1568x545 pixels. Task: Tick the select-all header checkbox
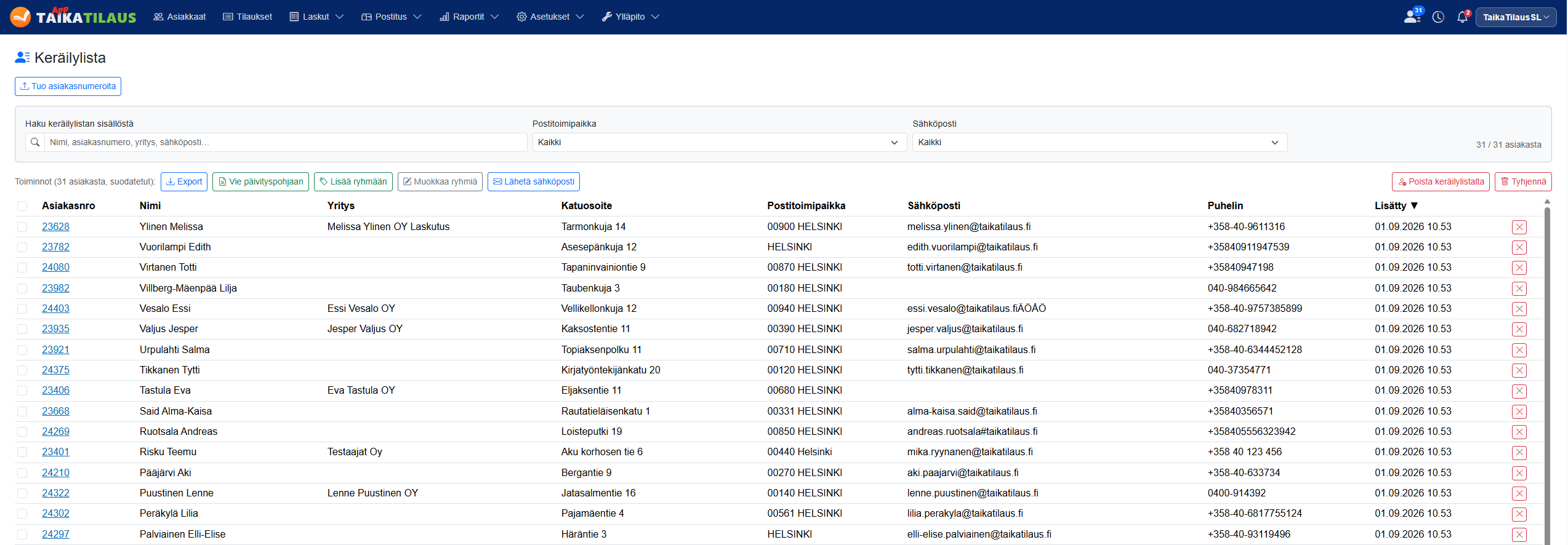tap(22, 206)
